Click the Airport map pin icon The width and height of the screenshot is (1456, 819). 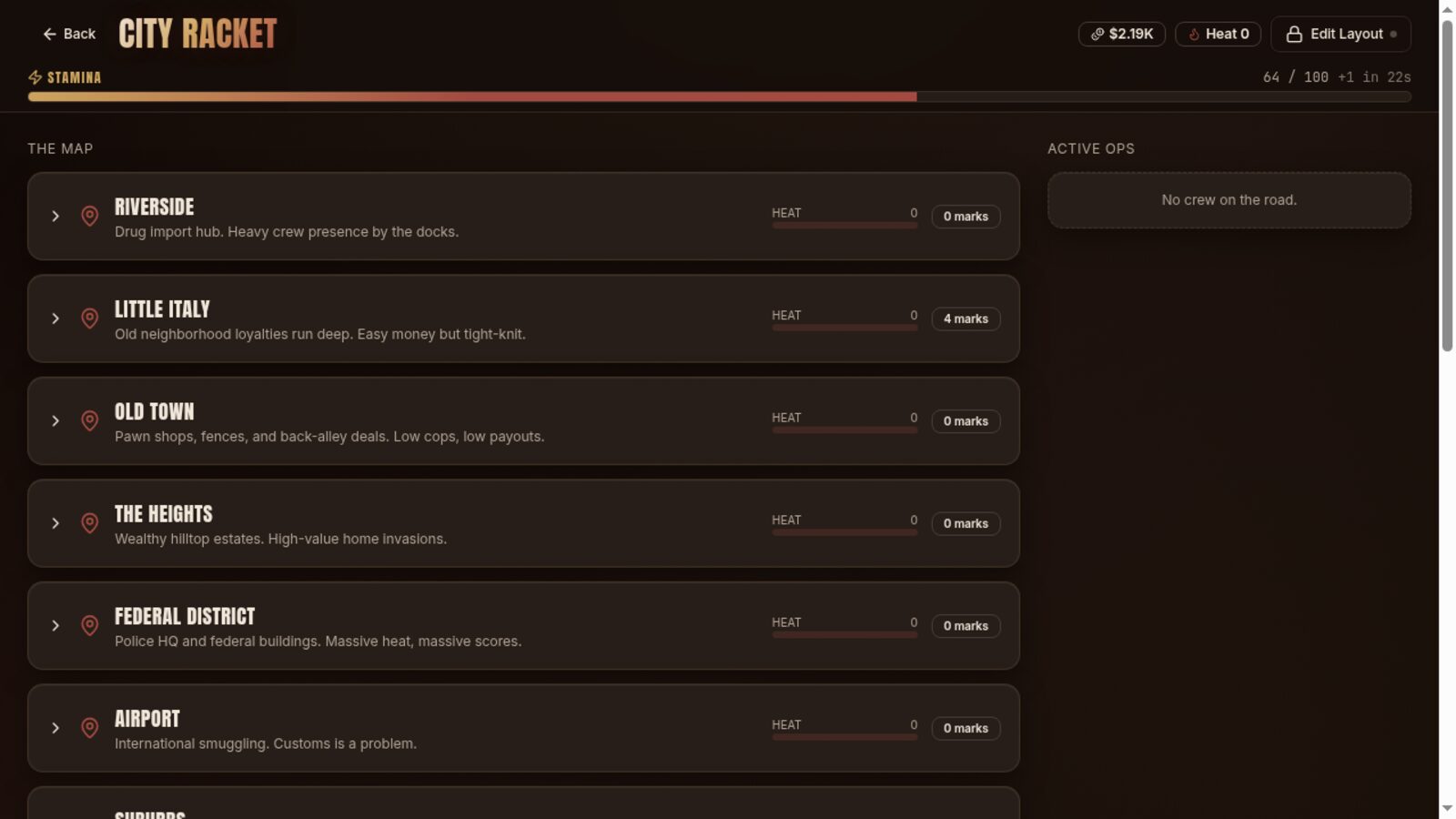point(89,728)
